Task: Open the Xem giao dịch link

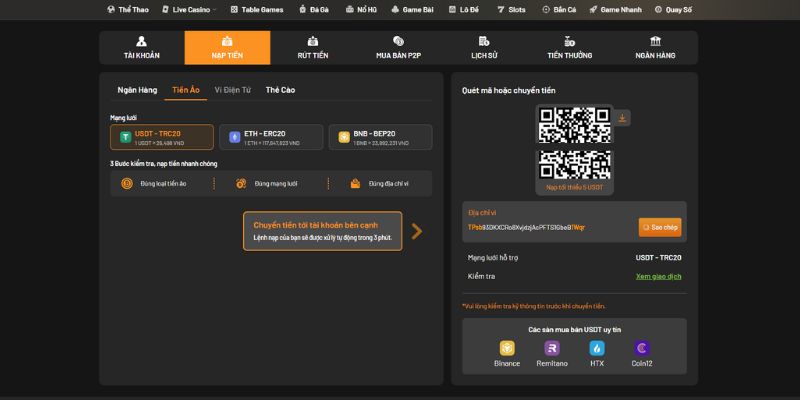Action: [x=658, y=276]
